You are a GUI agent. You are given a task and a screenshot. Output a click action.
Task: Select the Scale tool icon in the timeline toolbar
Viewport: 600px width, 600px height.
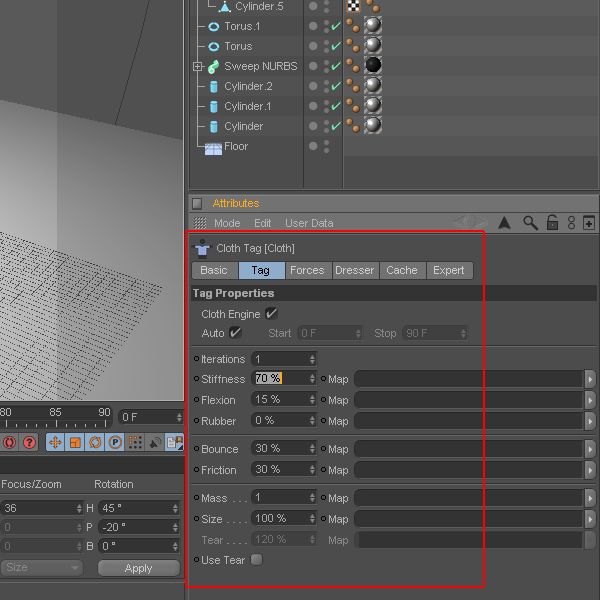click(x=75, y=443)
